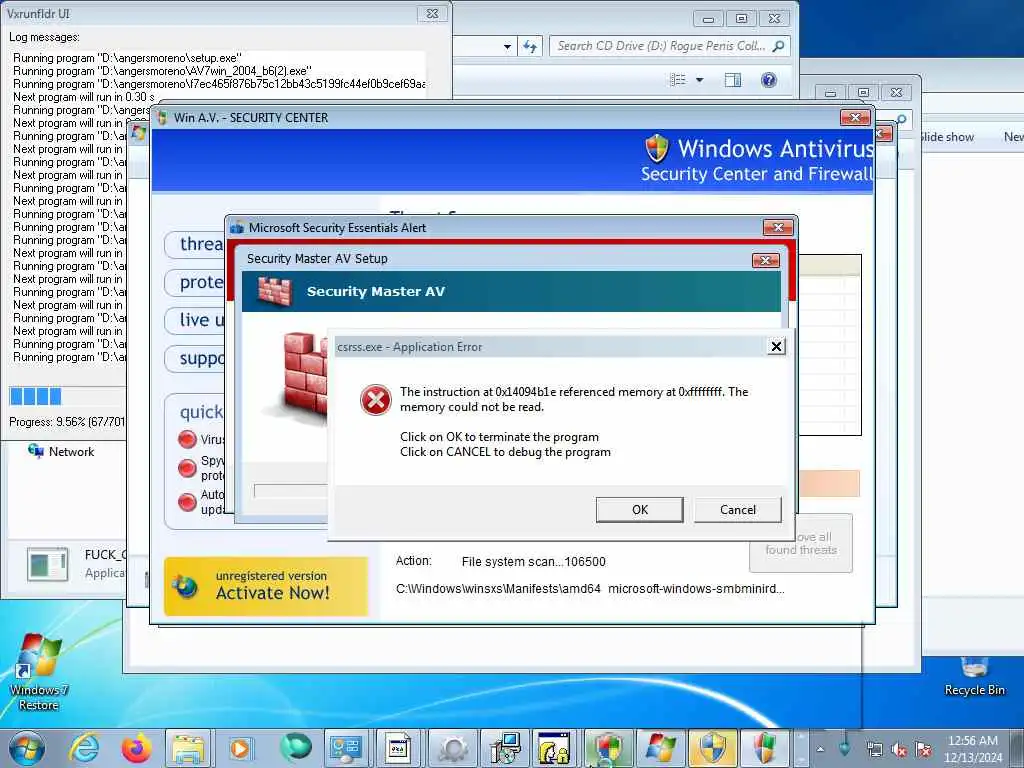Click the 'Progress: 9.56%' label in Vxrunfldr
Viewport: 1024px width, 768px height.
point(67,422)
